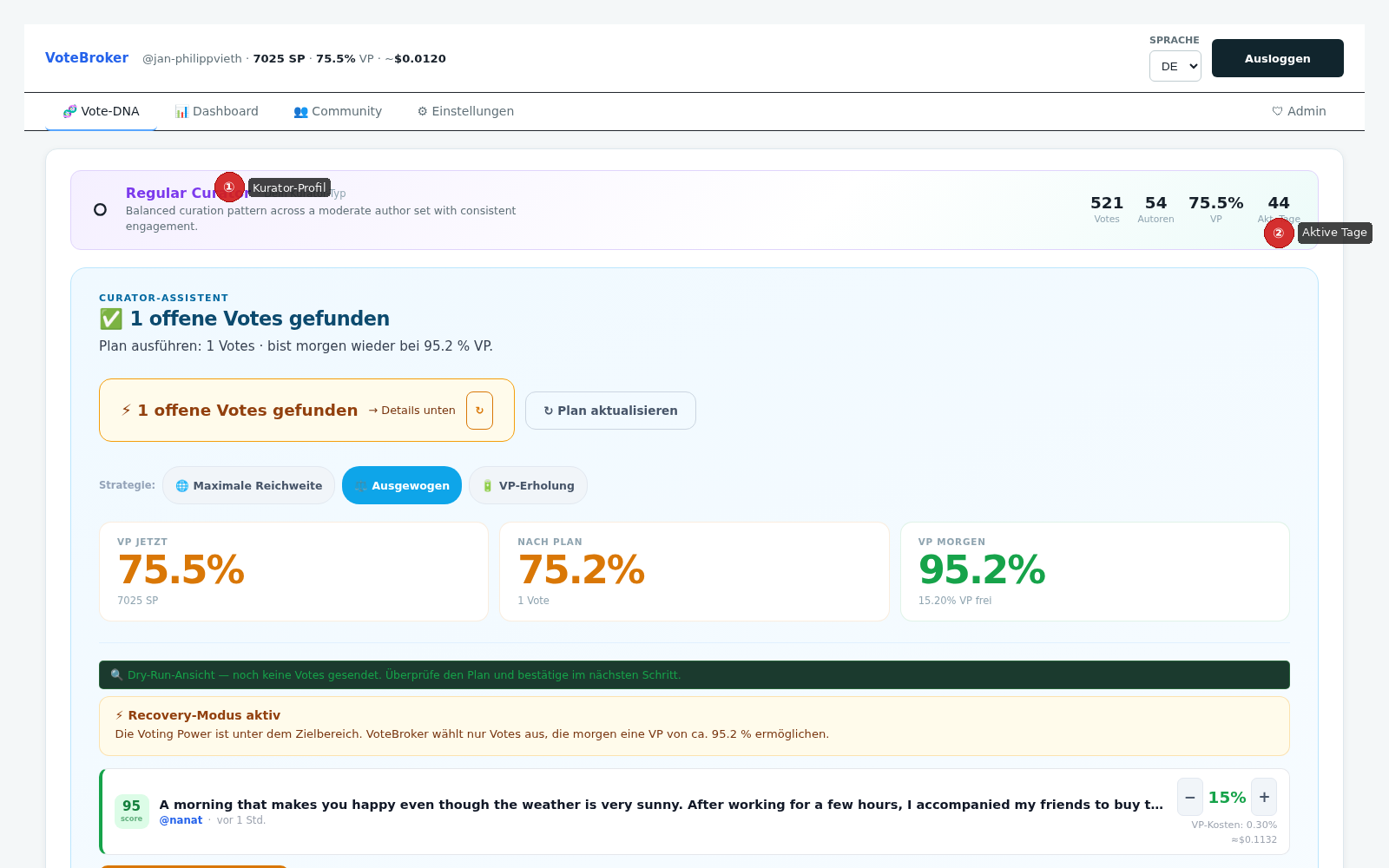Click the Nach Plan 75.2% card
This screenshot has width=1389, height=868.
(694, 571)
